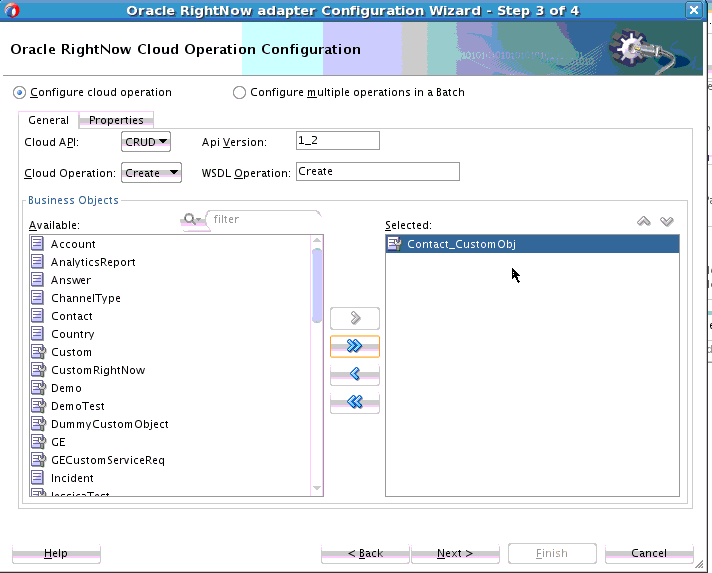Switch to the Properties tab

pyautogui.click(x=116, y=120)
